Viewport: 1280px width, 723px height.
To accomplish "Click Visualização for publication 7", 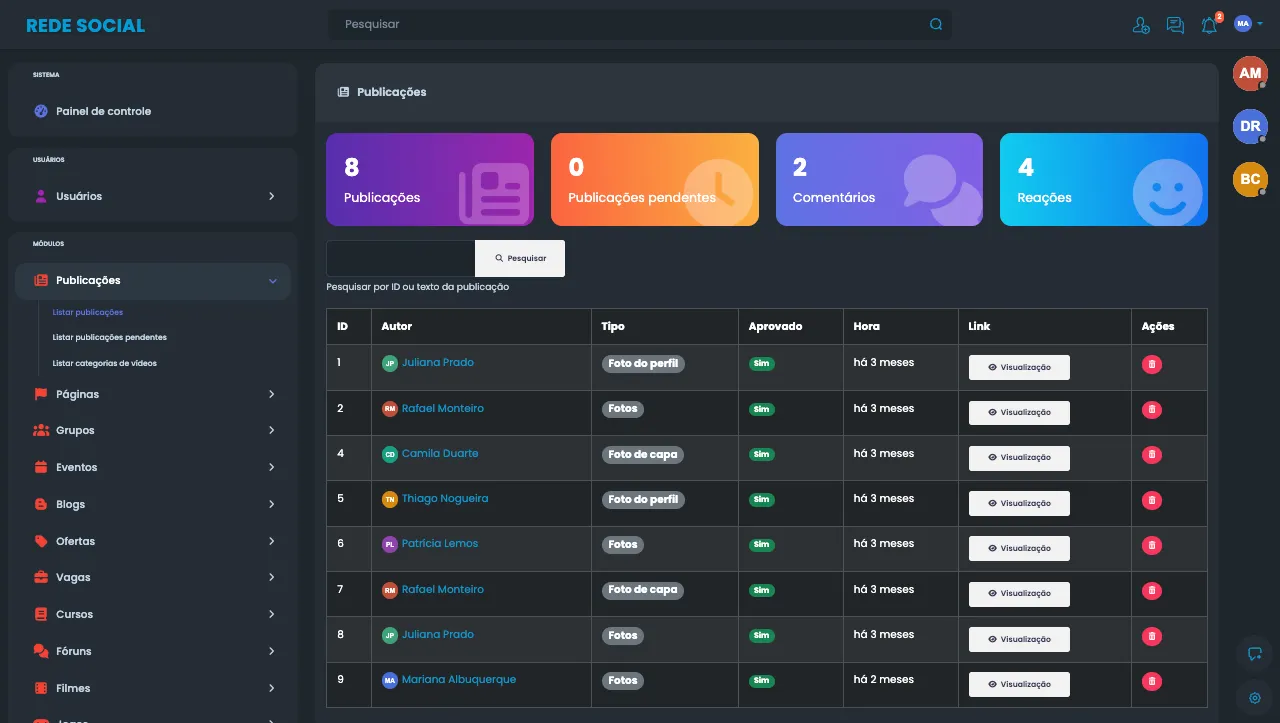I will coord(1019,593).
